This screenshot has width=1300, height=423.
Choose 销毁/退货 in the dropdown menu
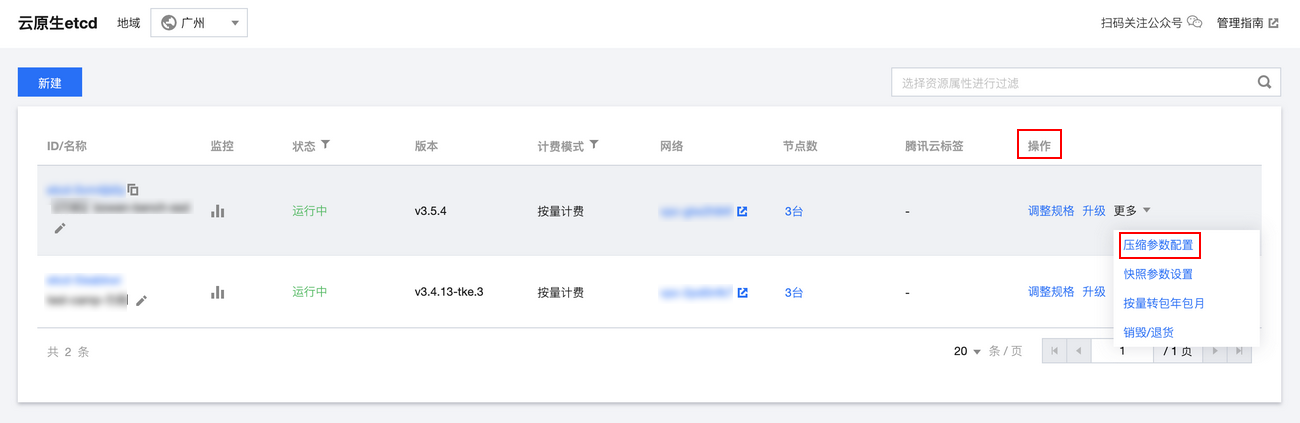coord(1148,332)
